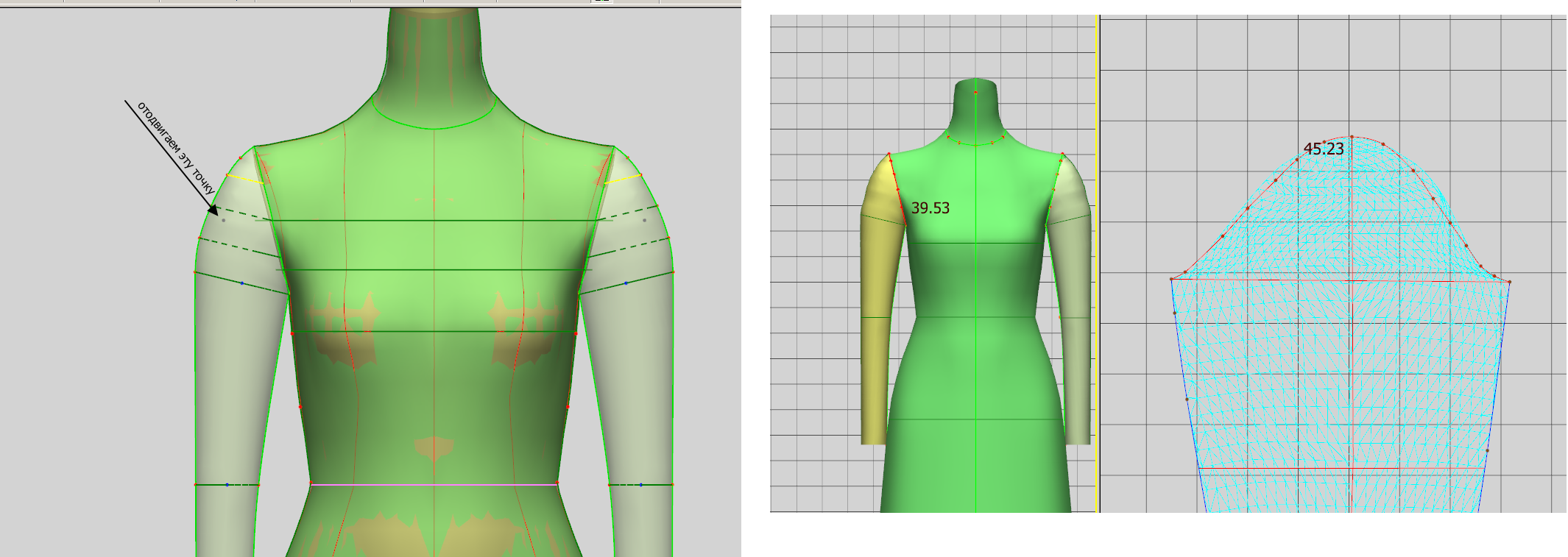The width and height of the screenshot is (1568, 557).
Task: Pick the right underarm corner point of the sleeve pattern
Action: click(x=1509, y=282)
